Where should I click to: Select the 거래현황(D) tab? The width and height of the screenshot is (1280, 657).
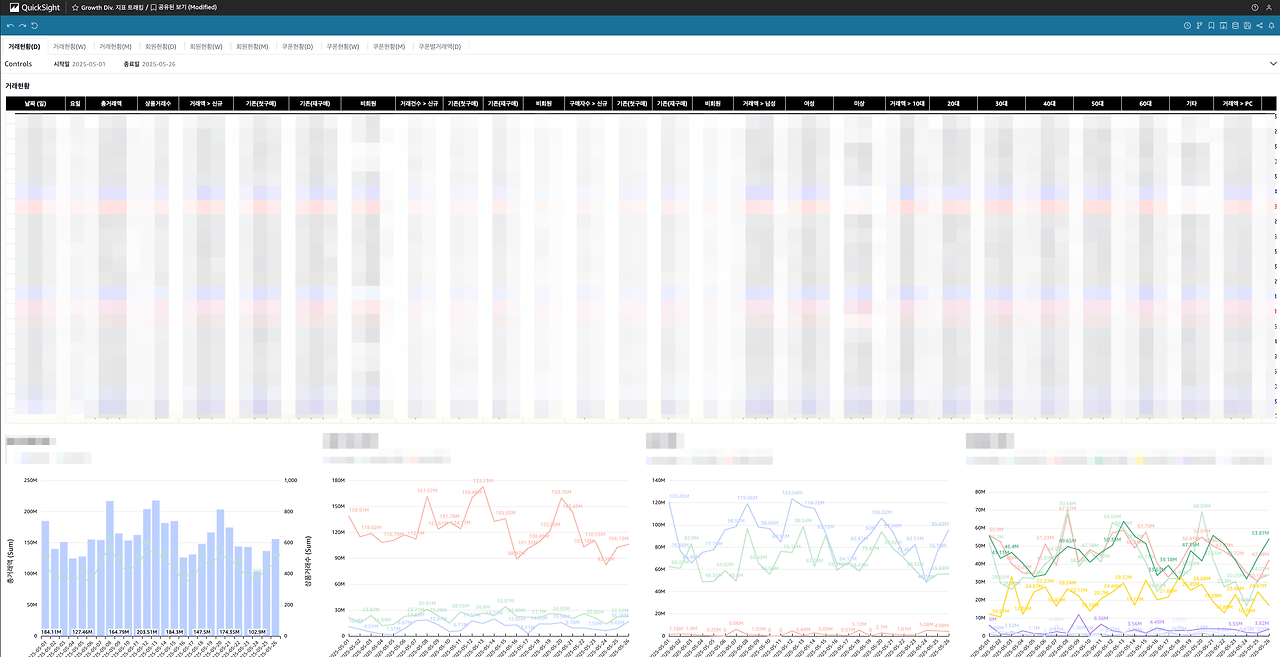(24, 46)
